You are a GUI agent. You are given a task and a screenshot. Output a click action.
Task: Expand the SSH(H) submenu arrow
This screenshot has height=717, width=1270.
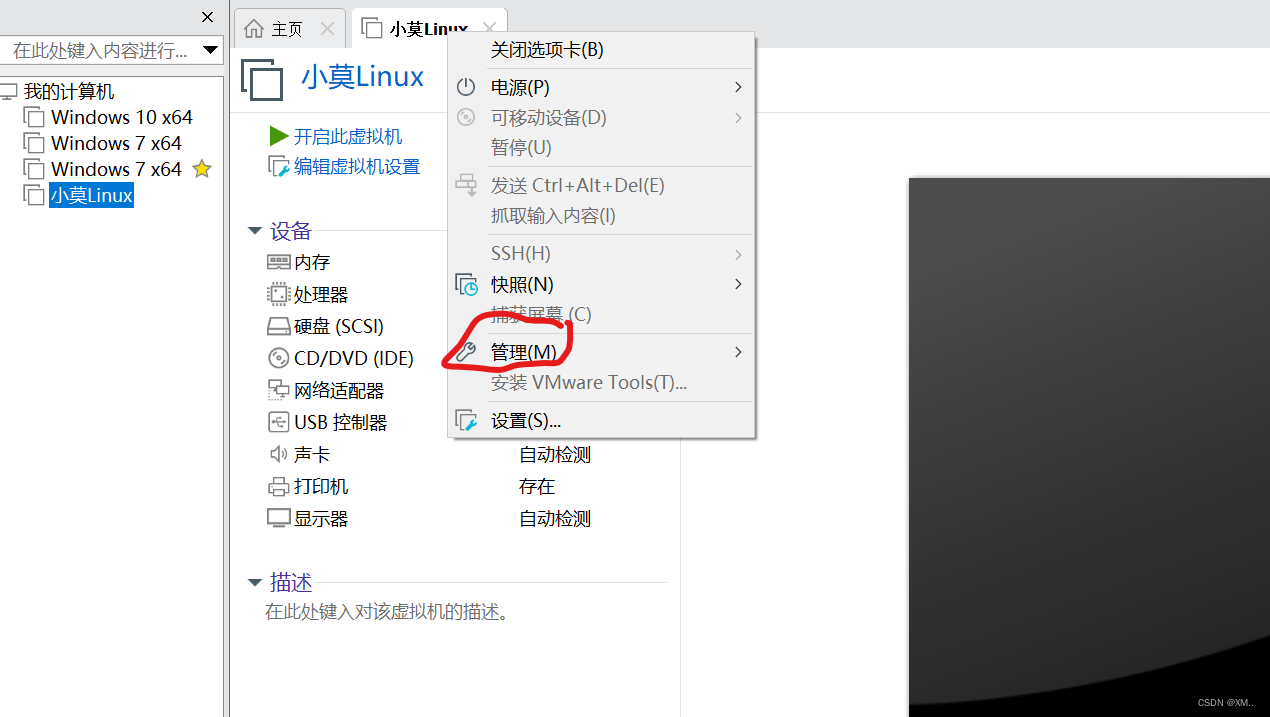[x=738, y=254]
